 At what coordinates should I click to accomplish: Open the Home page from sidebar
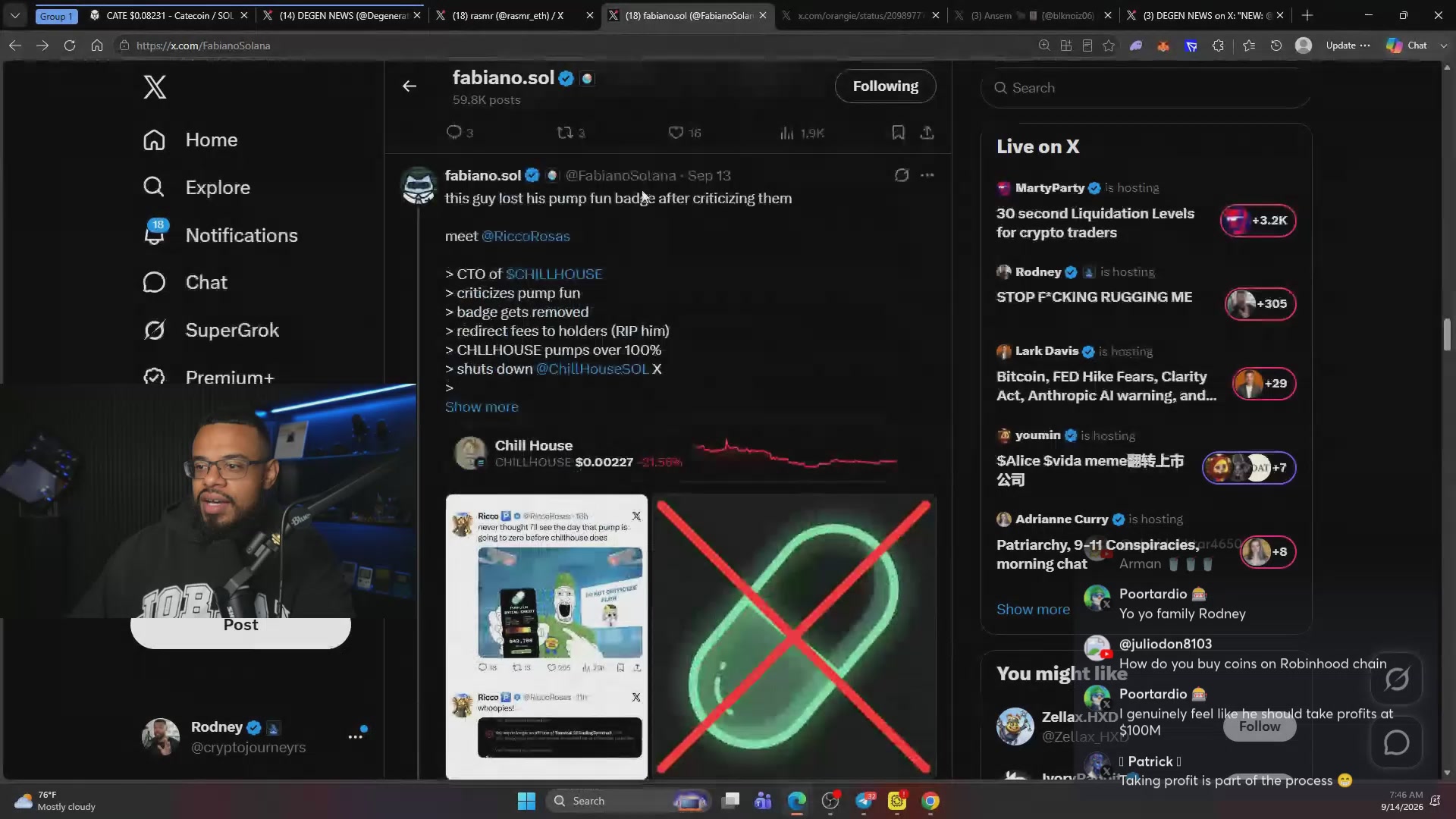pos(190,140)
